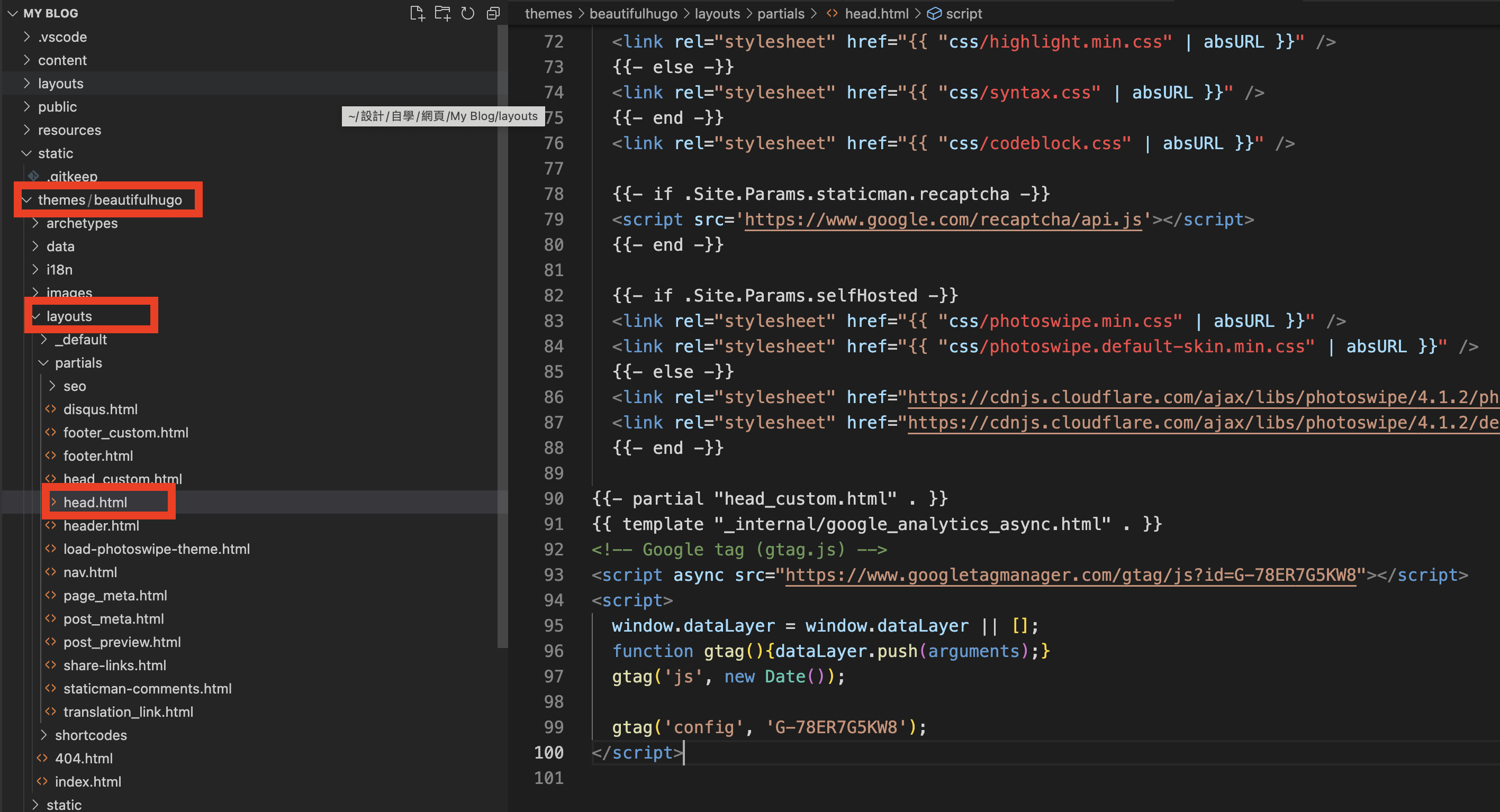Click the New Folder icon in explorer header
This screenshot has height=812, width=1500.
point(442,13)
